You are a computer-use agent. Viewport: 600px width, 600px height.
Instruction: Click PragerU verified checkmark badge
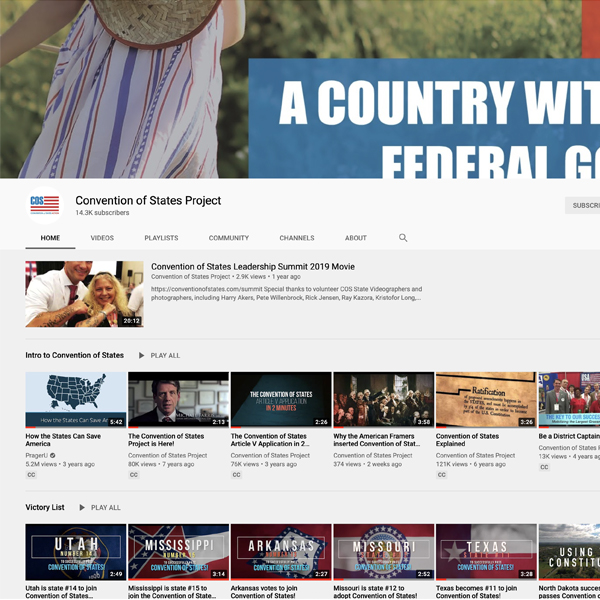point(53,456)
